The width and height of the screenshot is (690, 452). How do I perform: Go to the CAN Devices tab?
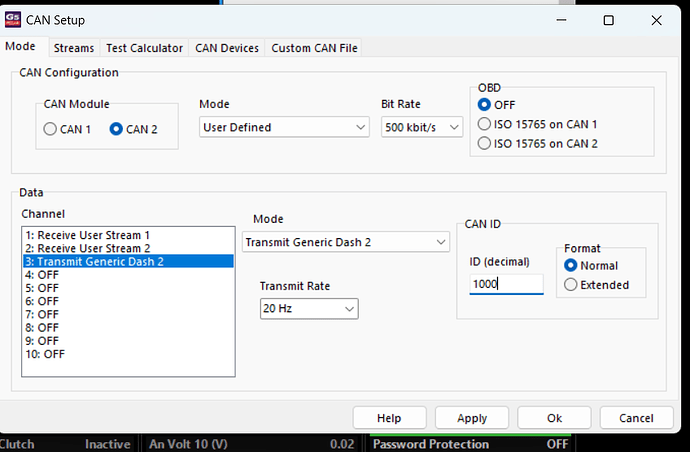tap(227, 48)
